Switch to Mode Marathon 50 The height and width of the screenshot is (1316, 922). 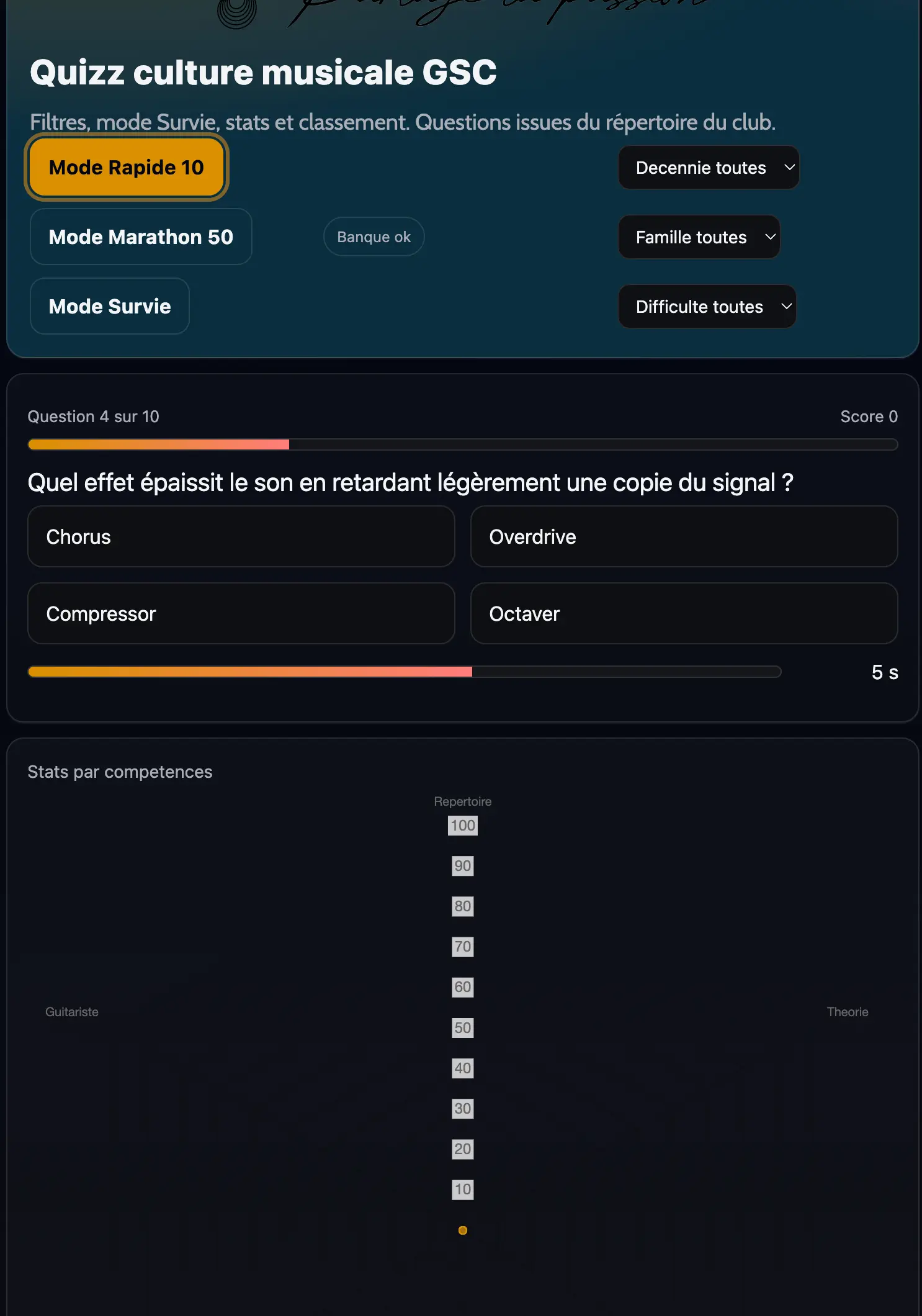141,237
